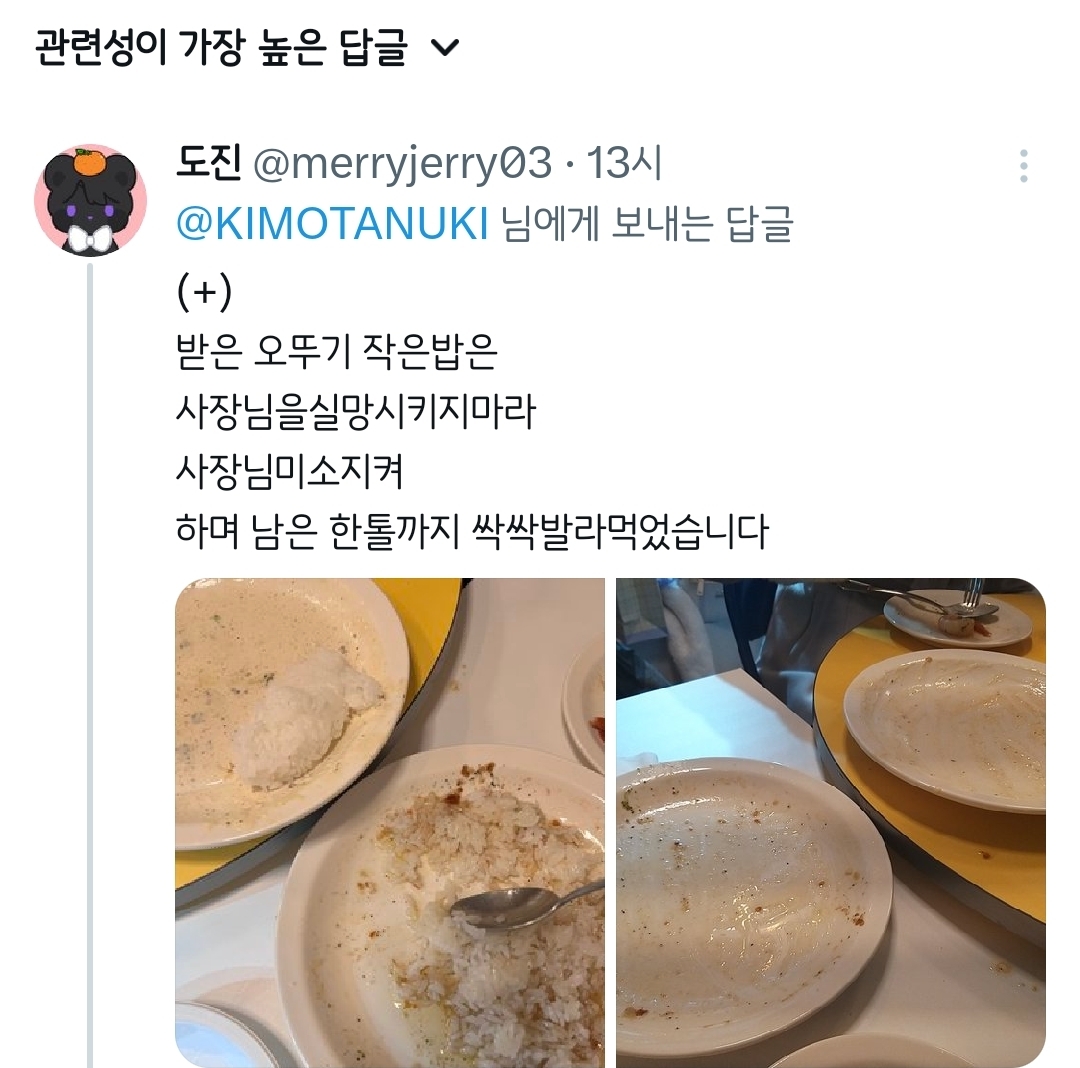Follow the @KIMOTANUKI mention link

(x=332, y=224)
